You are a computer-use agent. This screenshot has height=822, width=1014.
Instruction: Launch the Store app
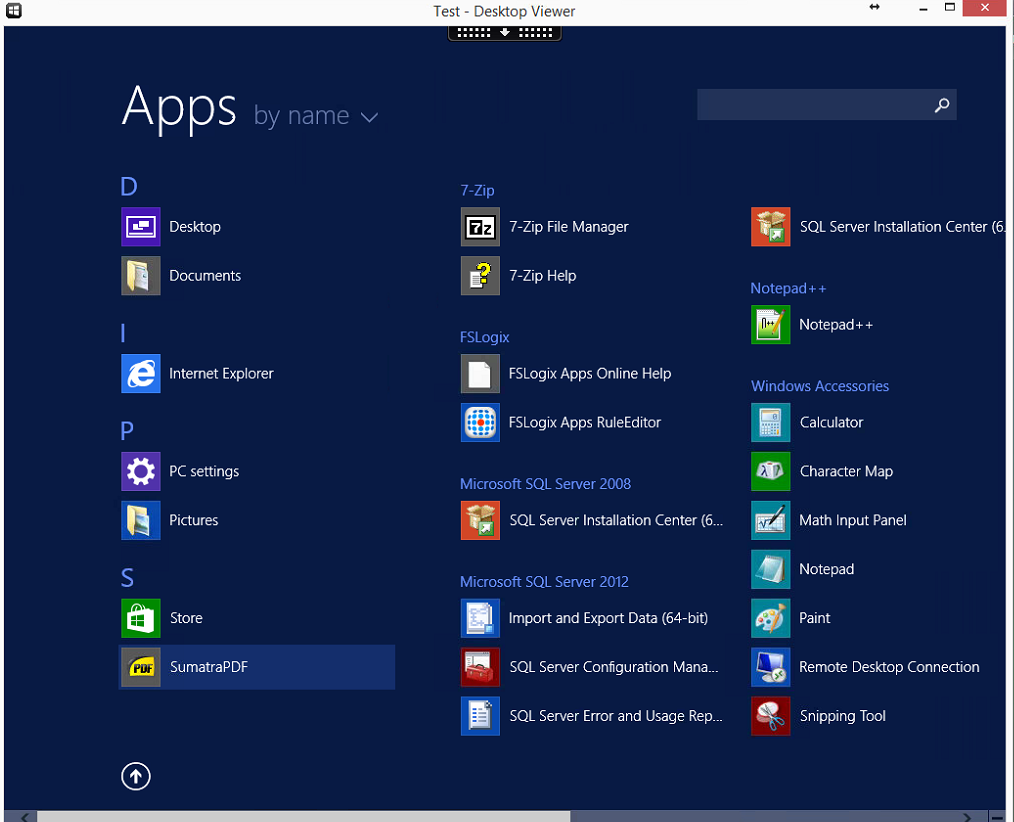tap(140, 618)
